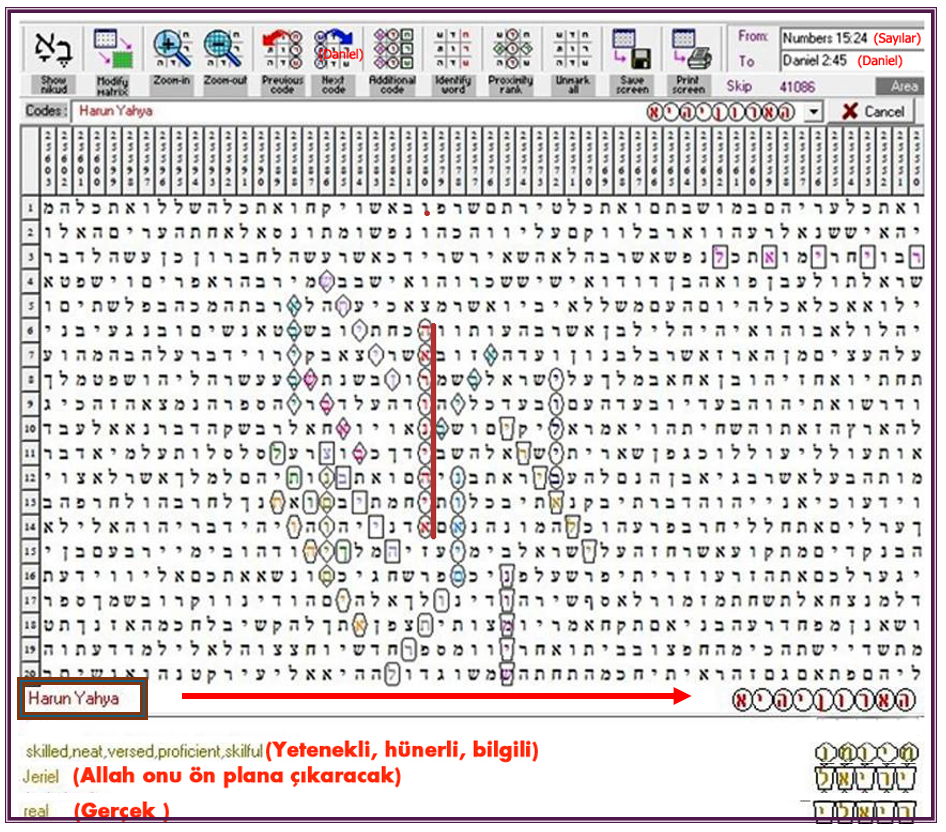
Task: Toggle the Show nikud icon
Action: 53,60
